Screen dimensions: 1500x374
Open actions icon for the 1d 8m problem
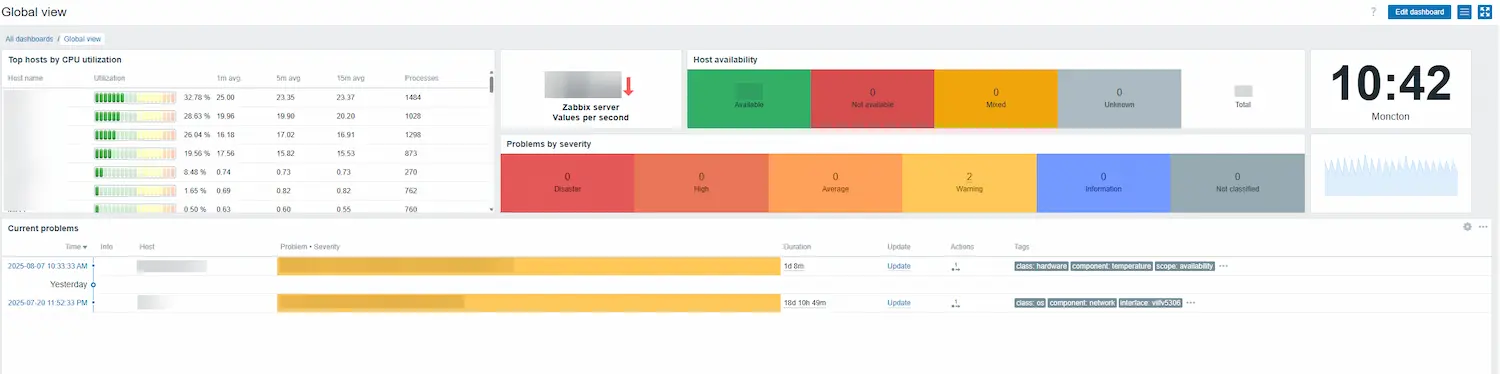pos(956,267)
